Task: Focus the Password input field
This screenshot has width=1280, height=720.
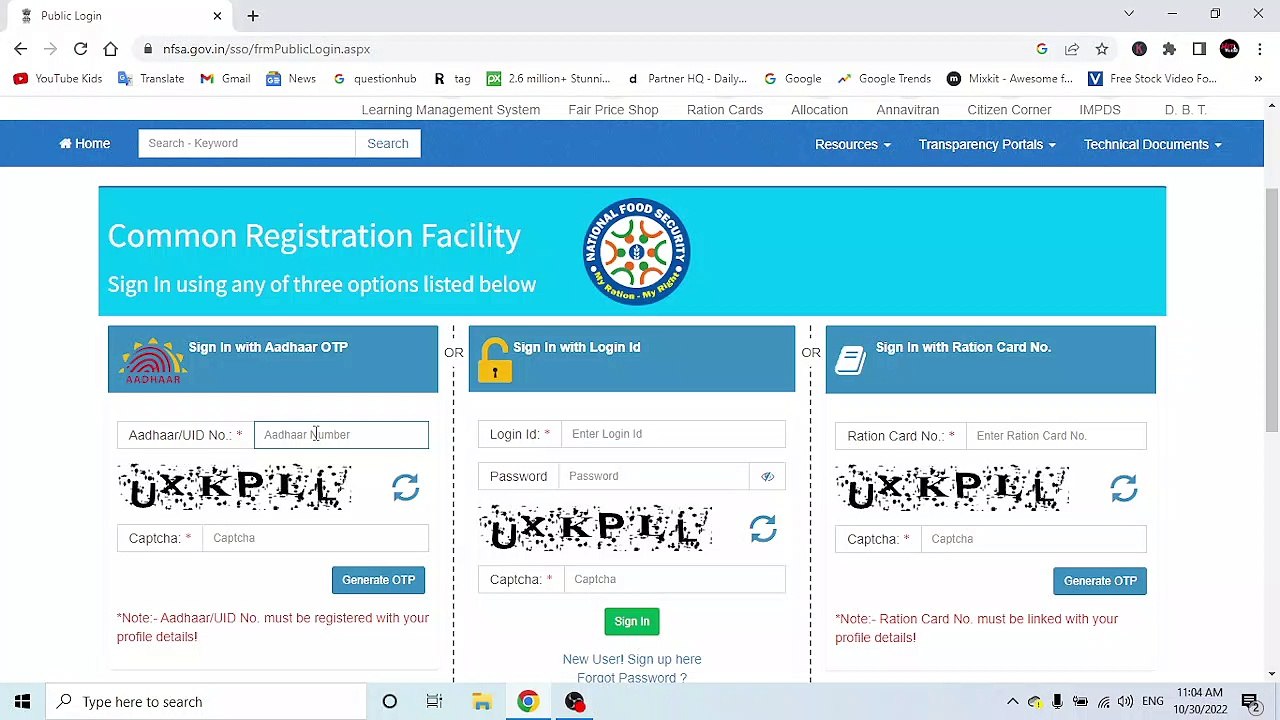Action: [654, 476]
